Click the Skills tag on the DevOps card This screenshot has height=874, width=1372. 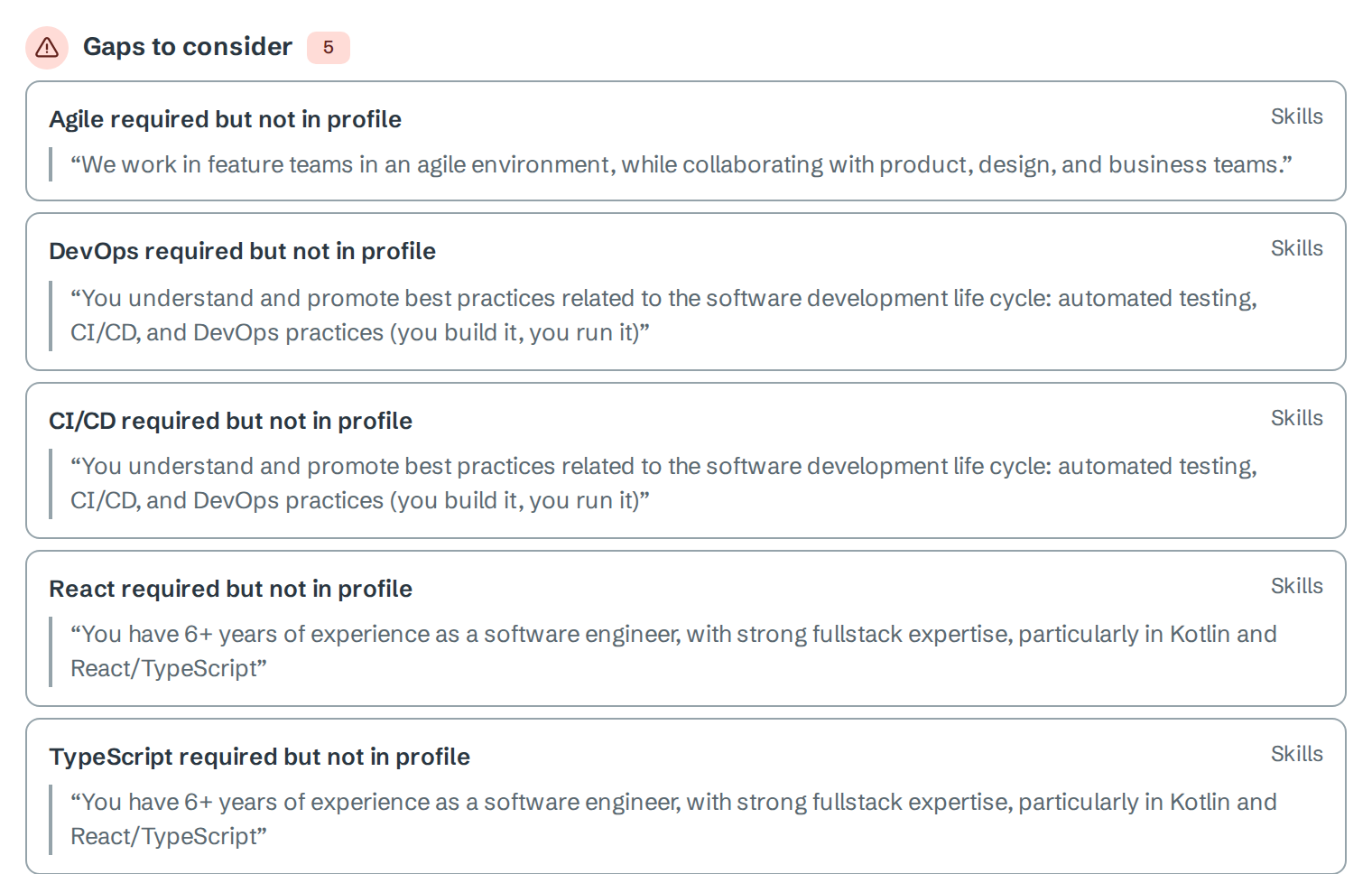(x=1297, y=248)
